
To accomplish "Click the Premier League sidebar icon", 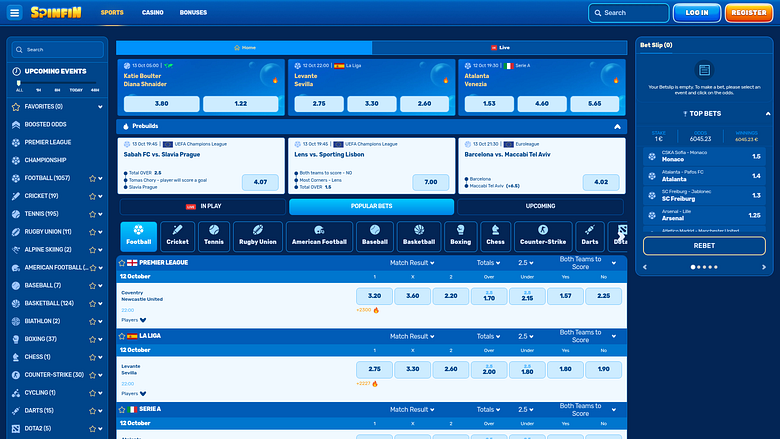I will [16, 142].
